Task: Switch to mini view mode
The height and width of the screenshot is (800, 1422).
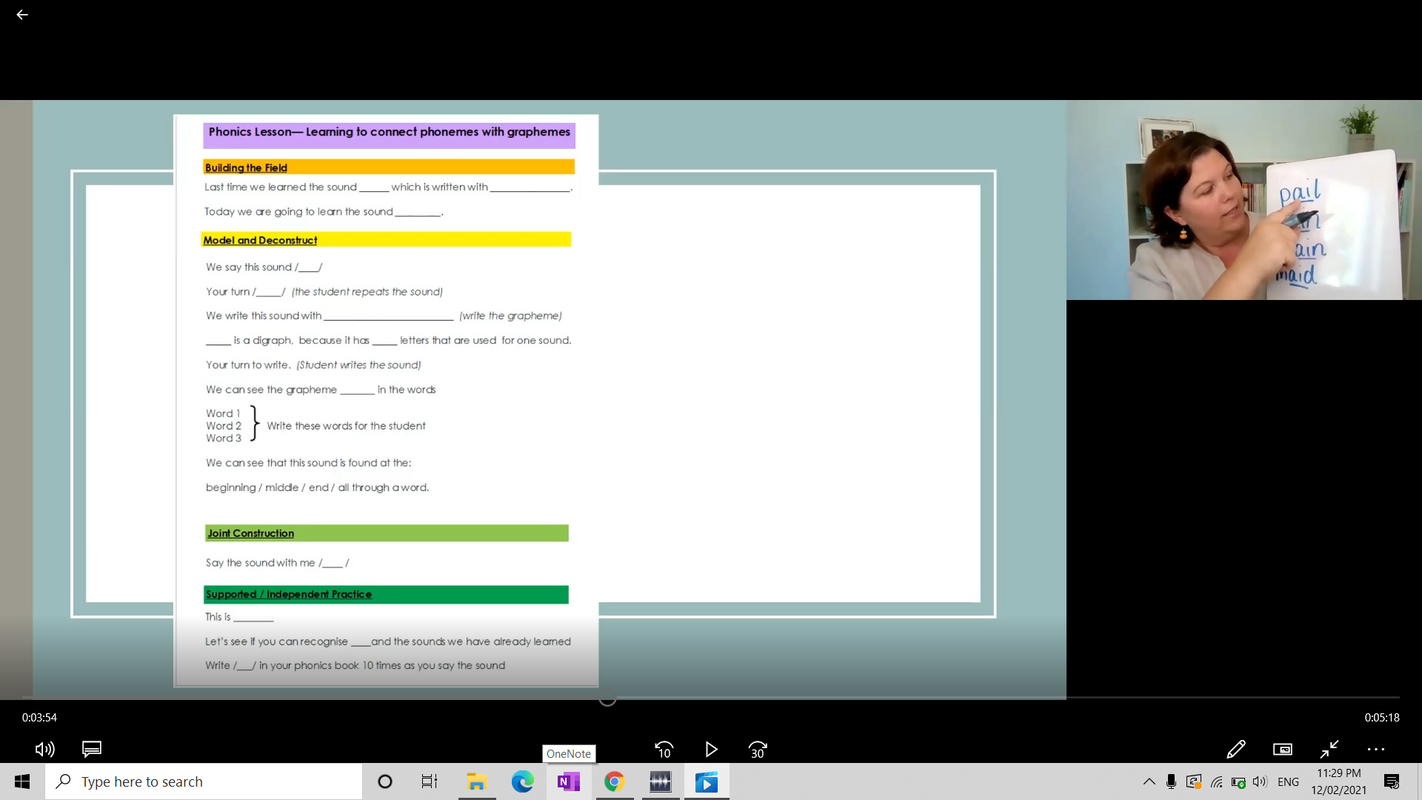Action: (x=1282, y=749)
